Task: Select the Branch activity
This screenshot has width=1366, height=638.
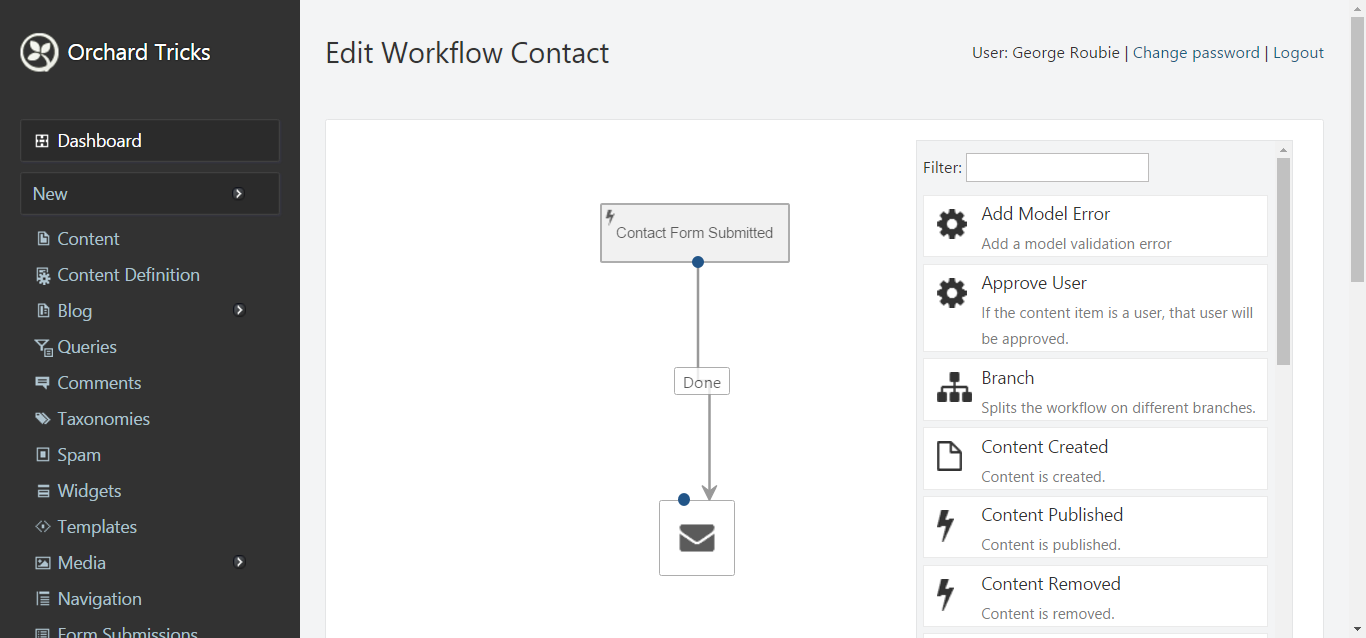Action: 1095,390
